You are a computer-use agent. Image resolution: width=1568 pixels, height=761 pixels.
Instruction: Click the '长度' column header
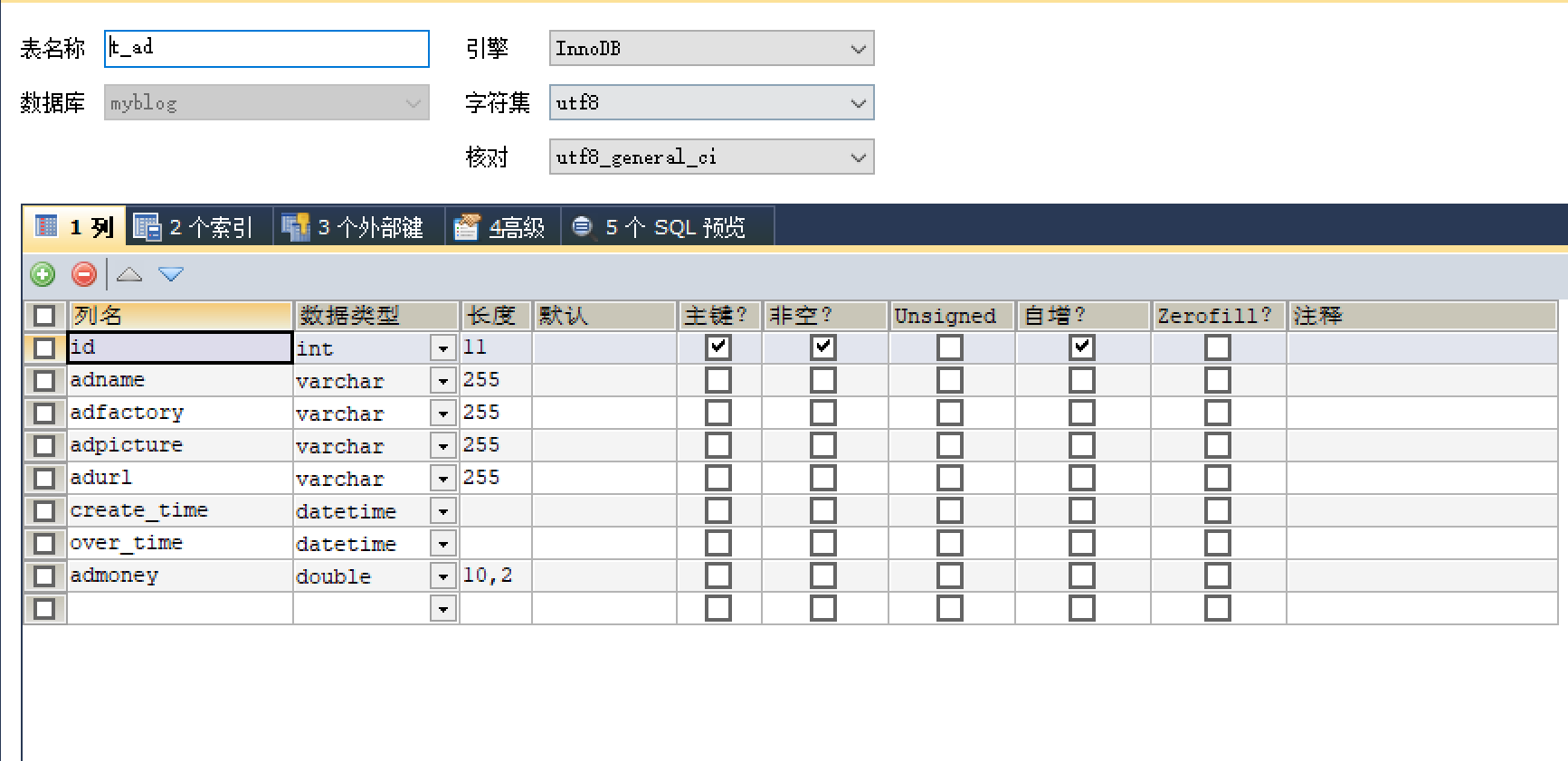pyautogui.click(x=496, y=316)
